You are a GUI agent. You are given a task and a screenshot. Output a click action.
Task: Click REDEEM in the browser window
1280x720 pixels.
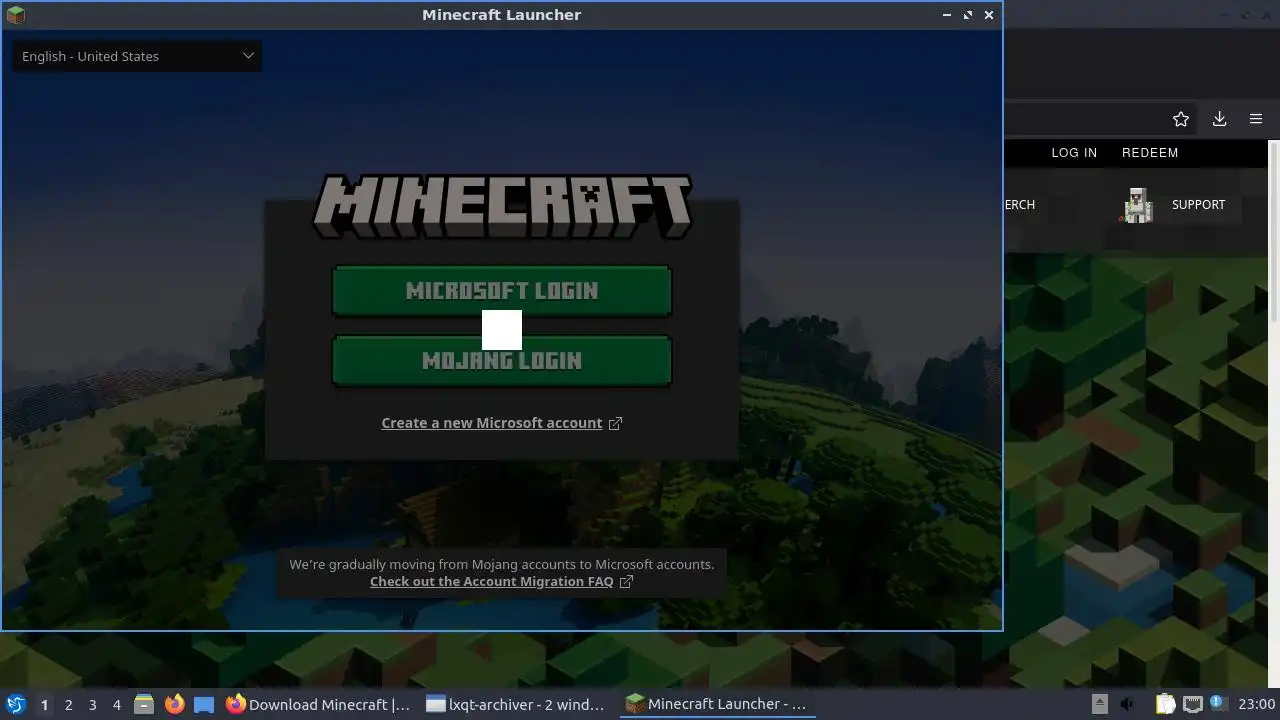1150,153
